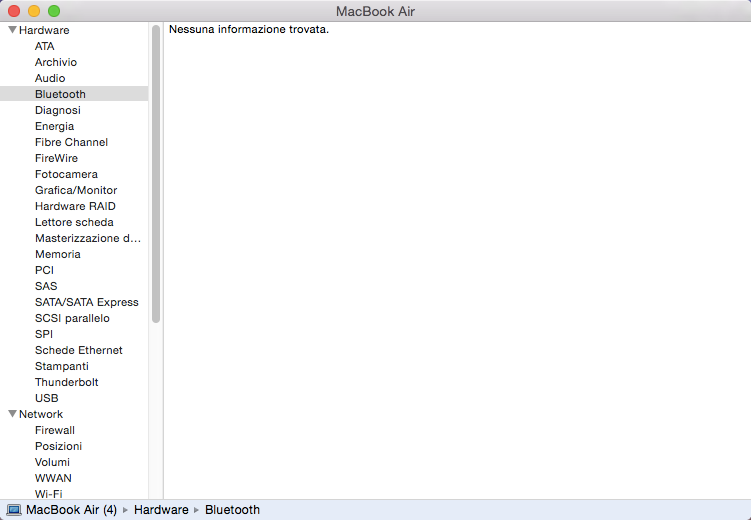Viewport: 751px width, 520px height.
Task: Click the MacBook Air computer icon in path bar
Action: coord(14,510)
